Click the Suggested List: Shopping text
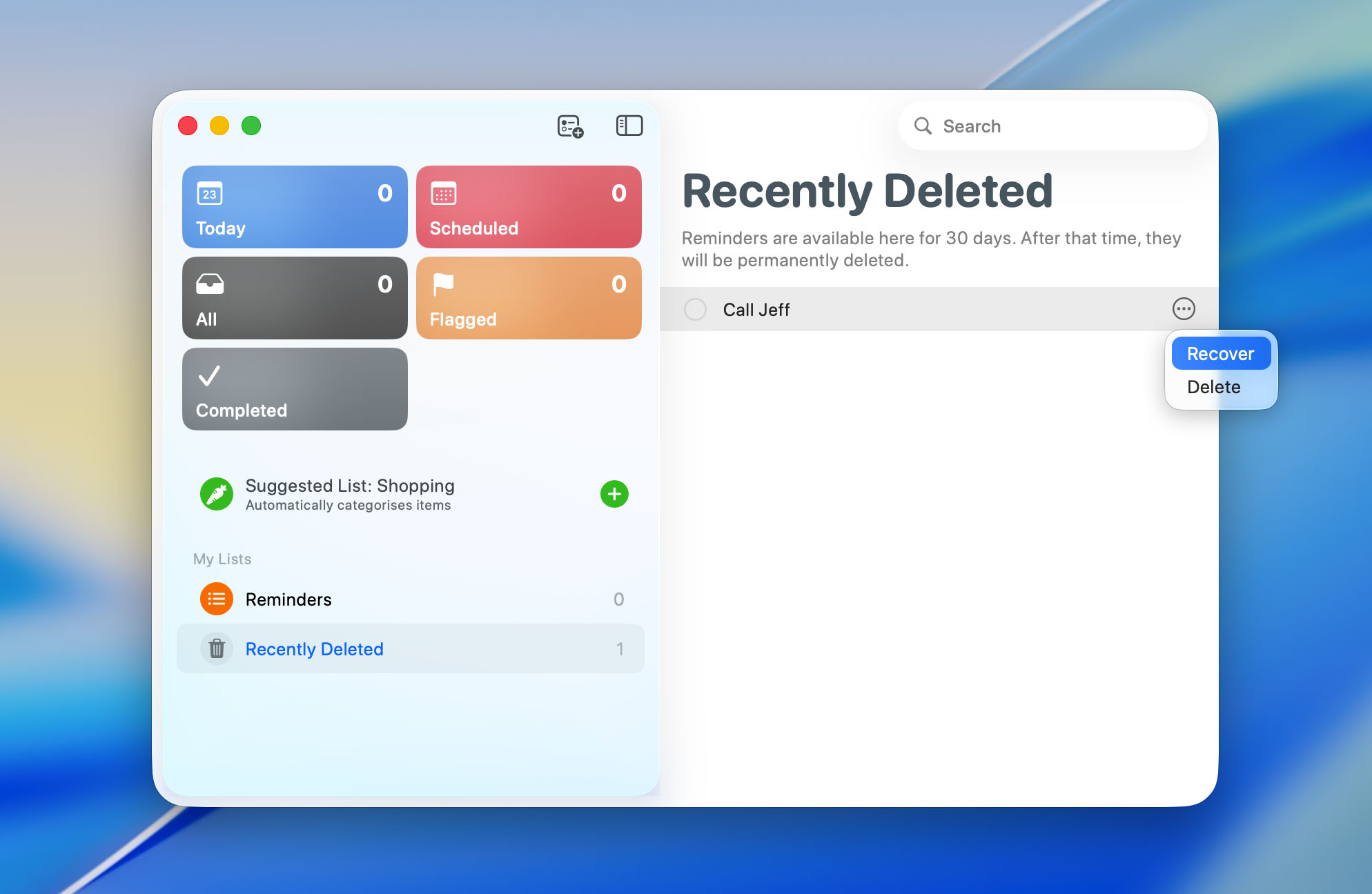The height and width of the screenshot is (894, 1372). coord(350,486)
